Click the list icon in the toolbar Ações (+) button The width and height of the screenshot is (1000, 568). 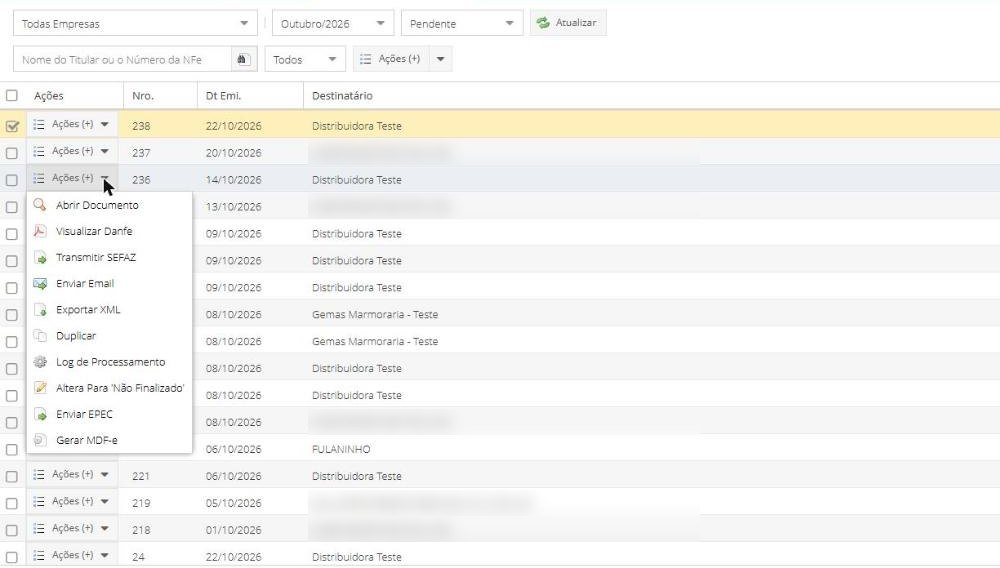click(365, 59)
